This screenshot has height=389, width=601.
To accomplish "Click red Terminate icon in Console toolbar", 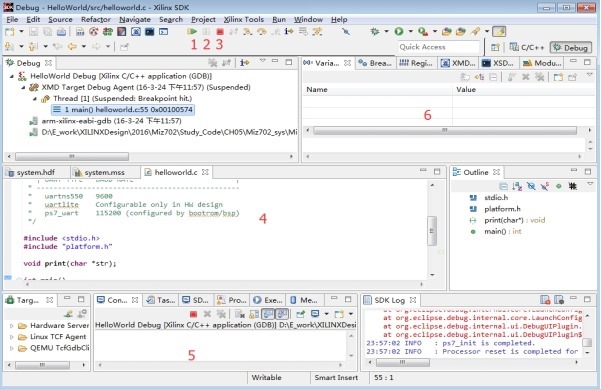I will pyautogui.click(x=193, y=314).
